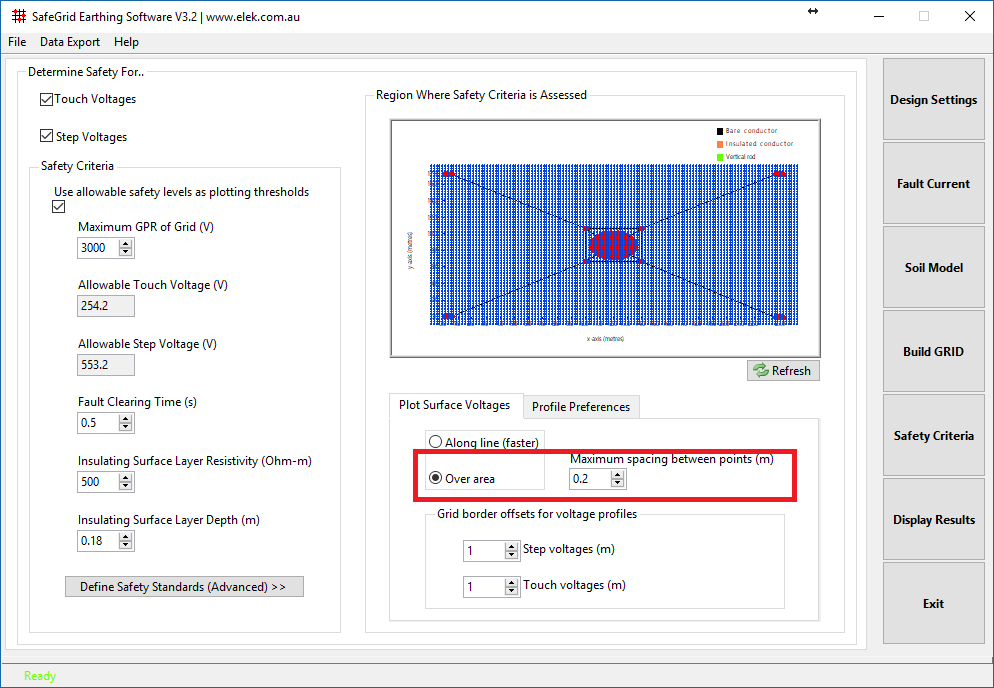Disable allowable safety levels as plotting thresholds

(58, 206)
